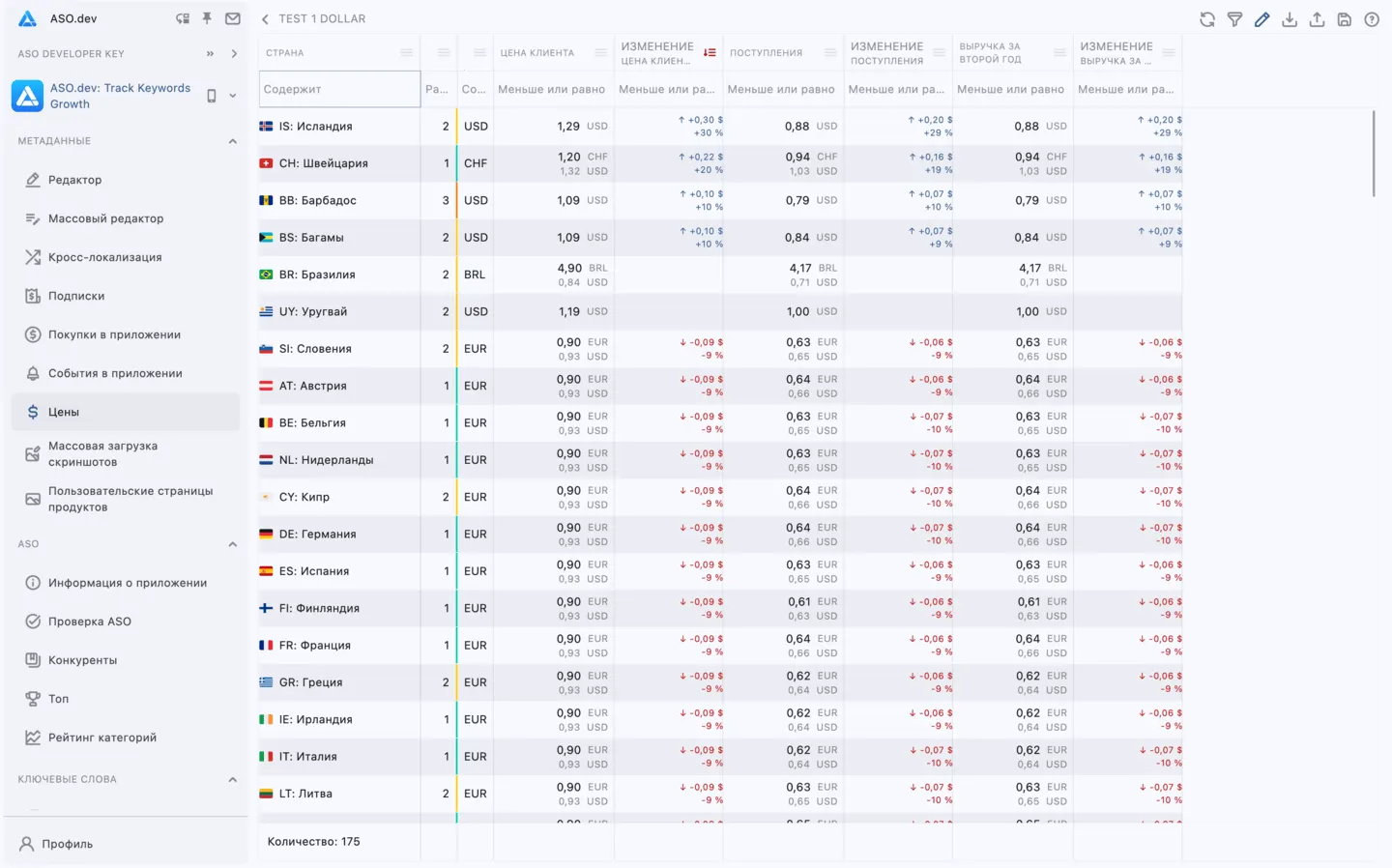This screenshot has height=868, width=1392.
Task: Open the help question mark icon
Action: tap(1372, 19)
